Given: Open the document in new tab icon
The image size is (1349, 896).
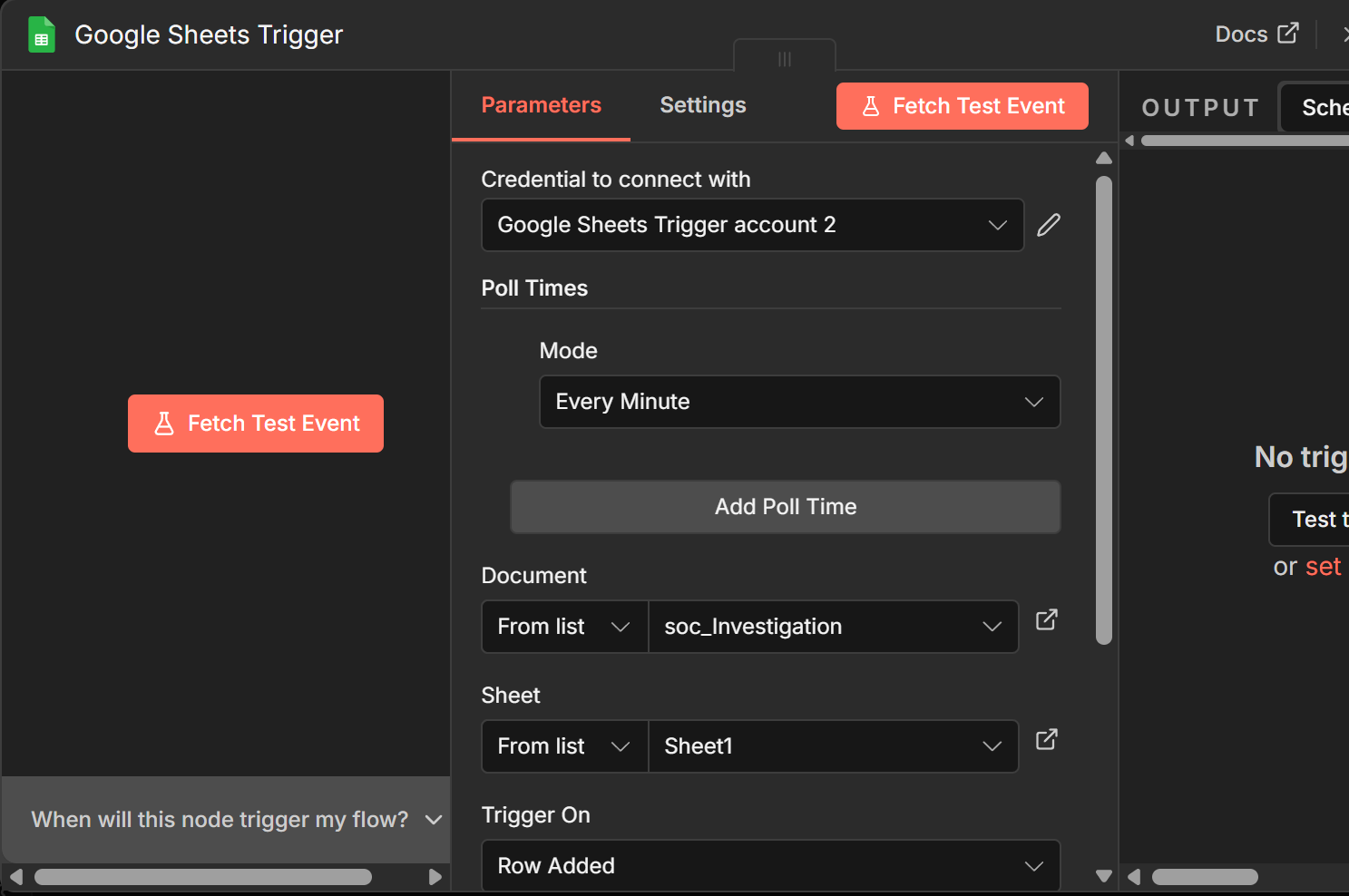Looking at the screenshot, I should [x=1047, y=620].
